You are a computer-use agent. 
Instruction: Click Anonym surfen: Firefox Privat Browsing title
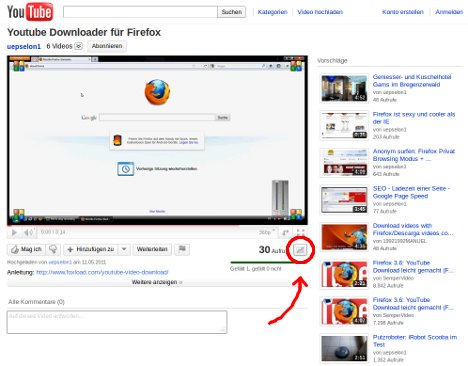pyautogui.click(x=414, y=155)
